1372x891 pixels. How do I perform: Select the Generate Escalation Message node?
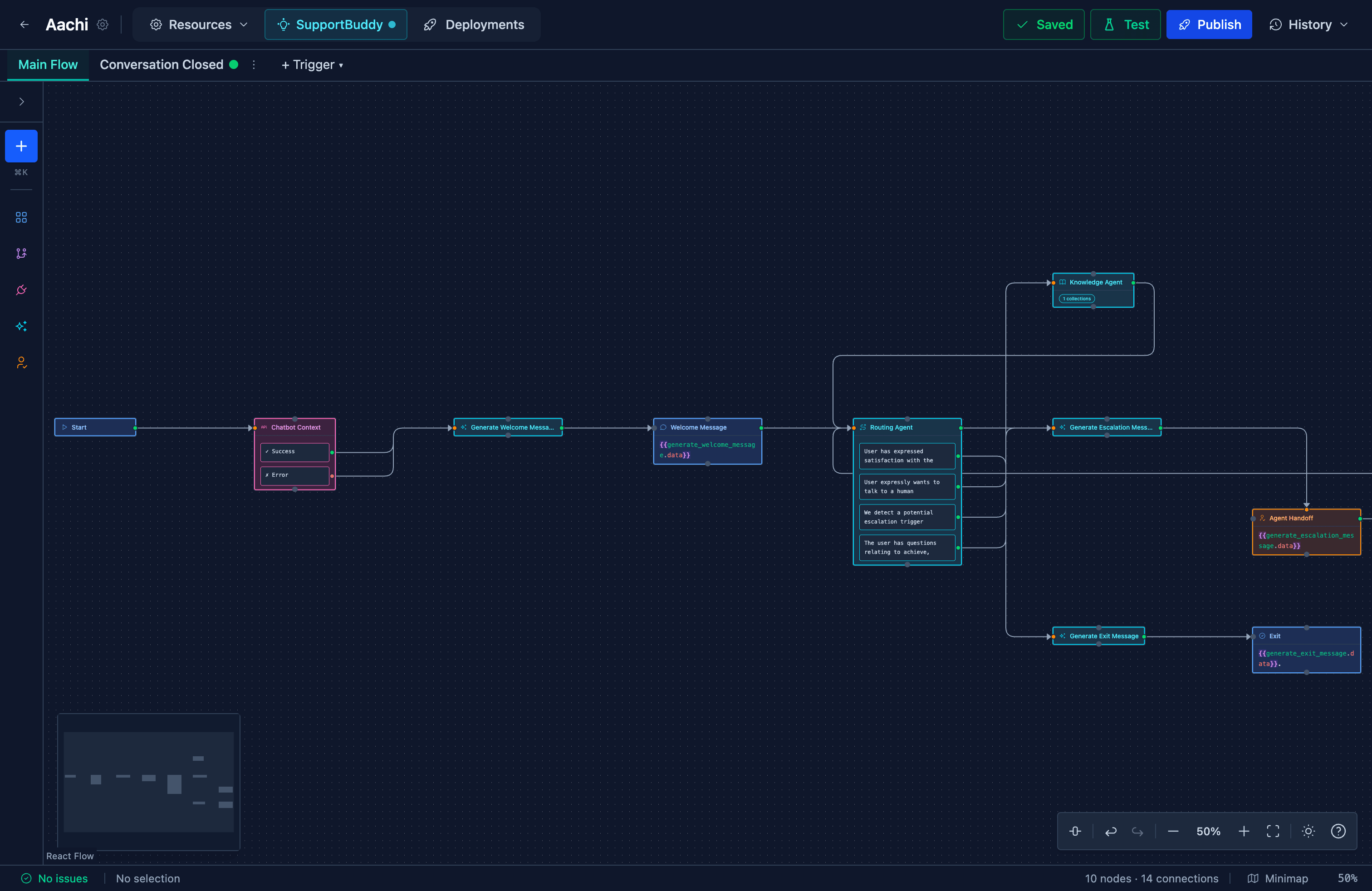click(x=1106, y=427)
